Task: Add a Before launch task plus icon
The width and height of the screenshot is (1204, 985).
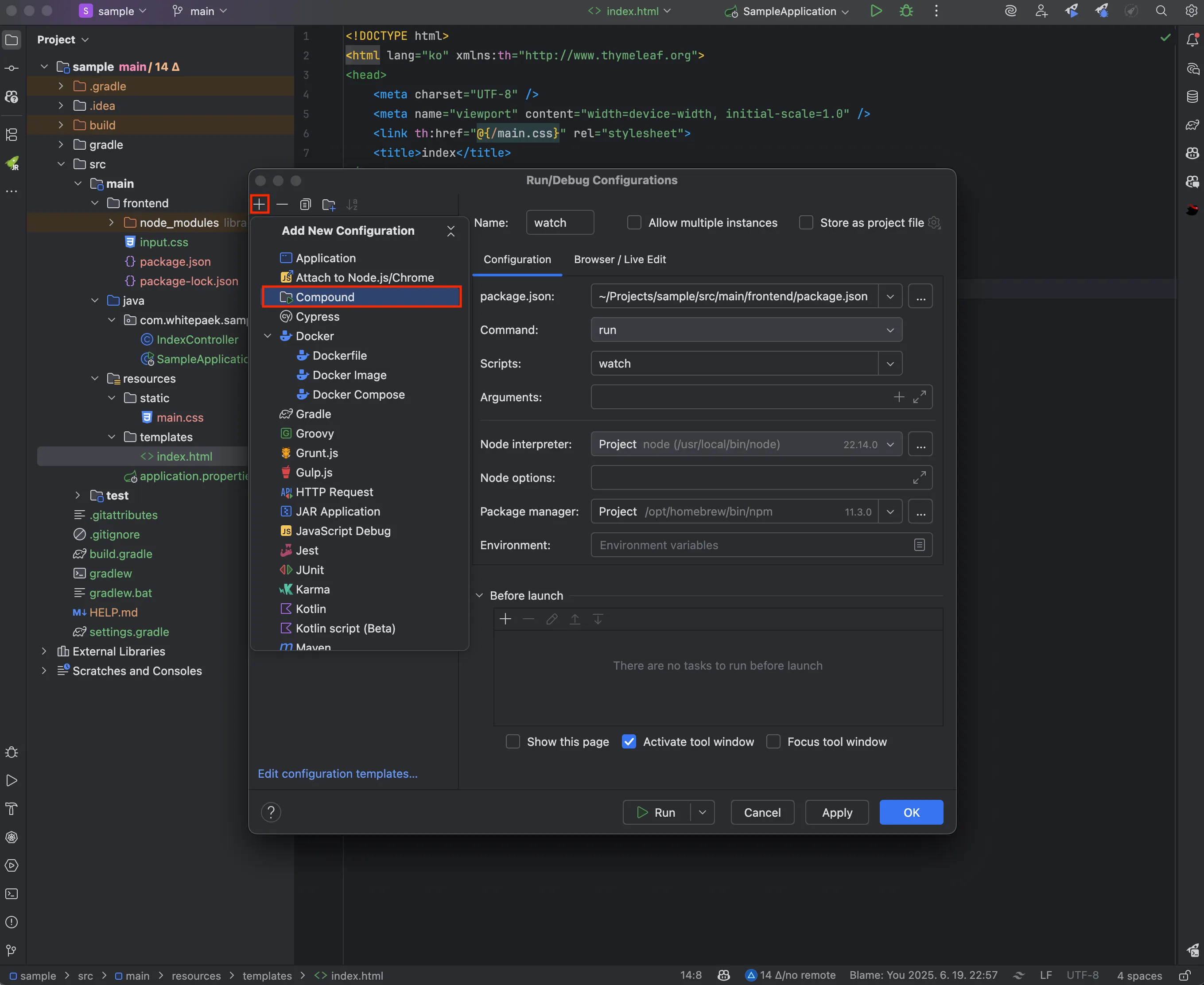Action: [x=505, y=619]
